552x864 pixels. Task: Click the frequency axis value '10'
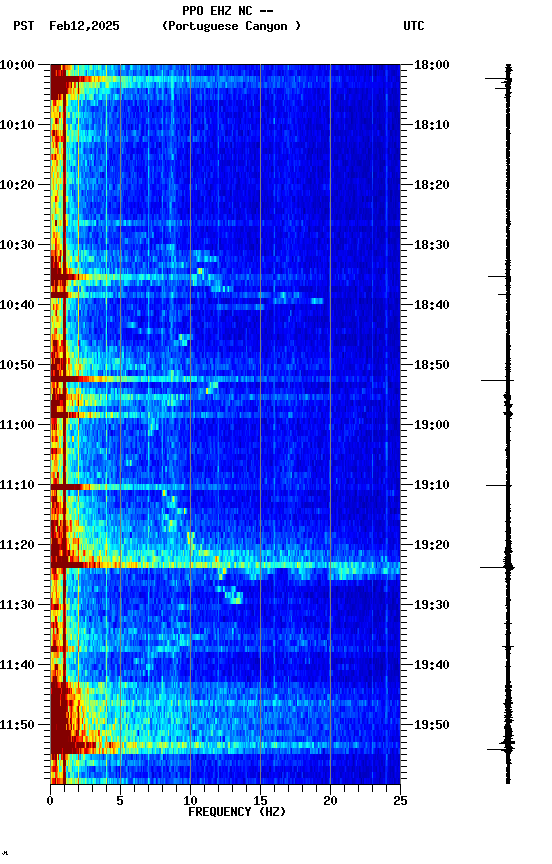click(190, 801)
